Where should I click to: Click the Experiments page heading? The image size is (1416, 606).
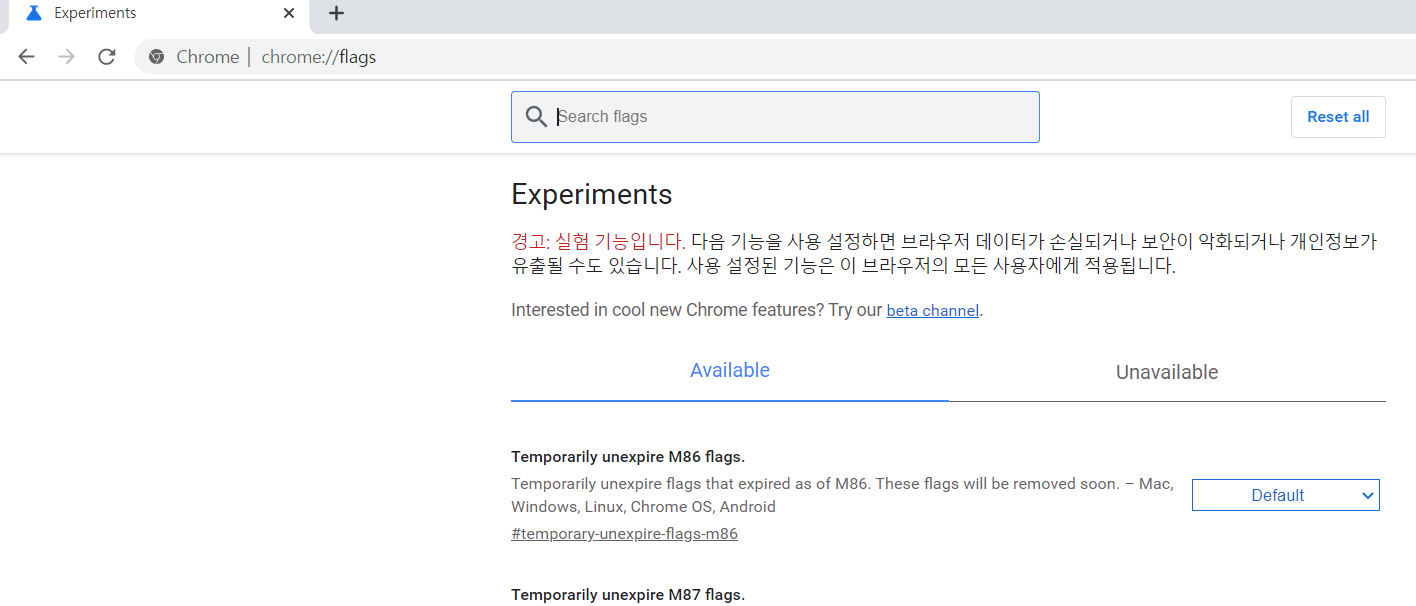click(592, 194)
